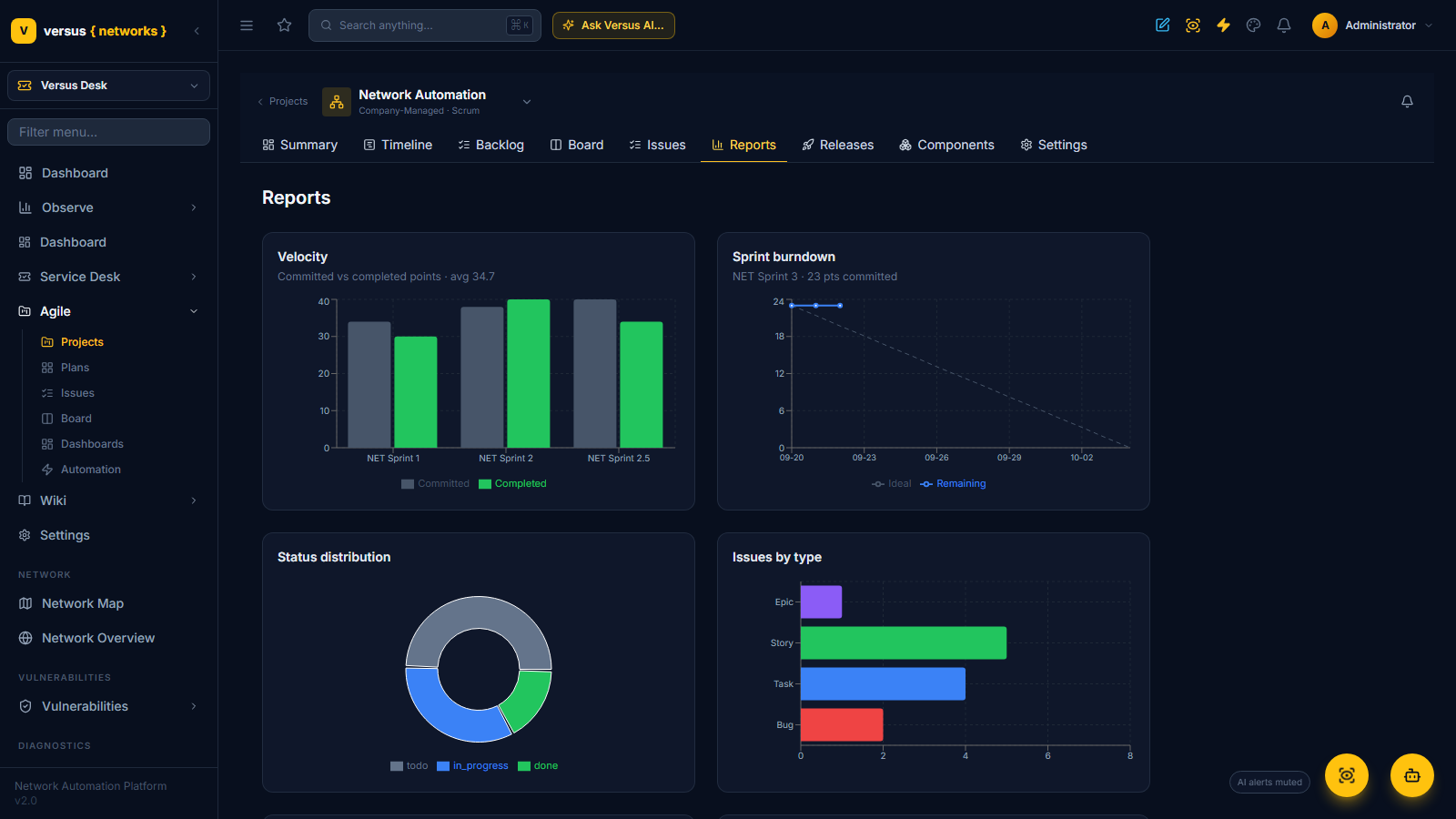Open the yellow AI assistant robot button
This screenshot has width=1456, height=819.
point(1412,775)
